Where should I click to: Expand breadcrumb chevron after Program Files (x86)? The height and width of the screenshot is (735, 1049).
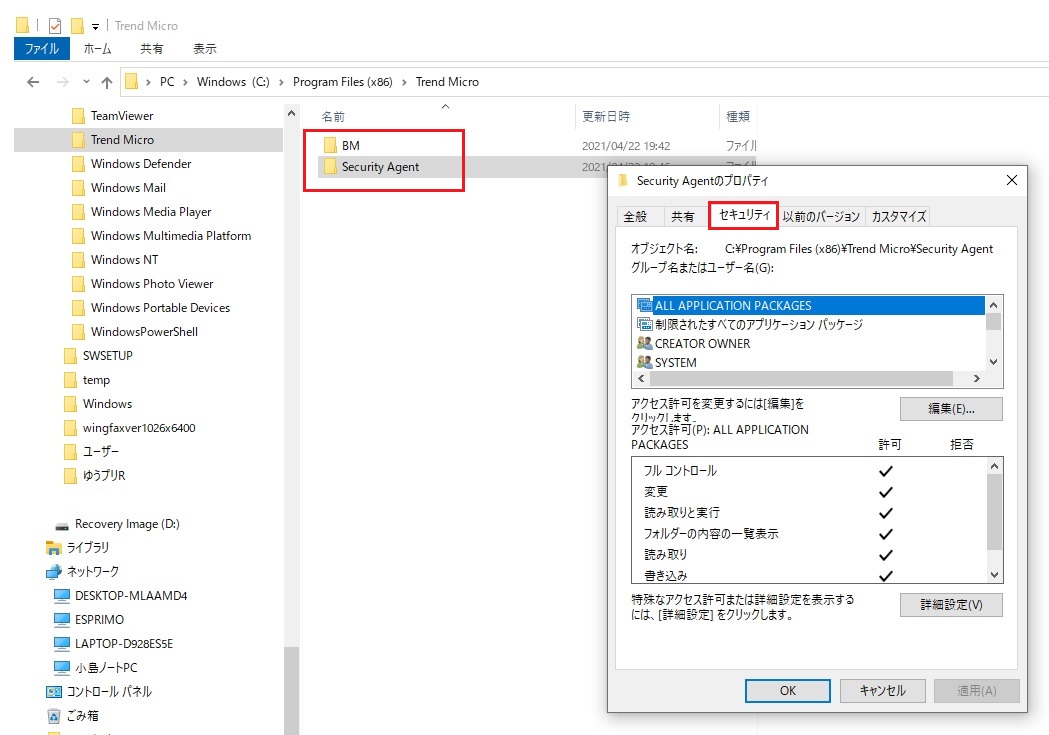tap(404, 82)
